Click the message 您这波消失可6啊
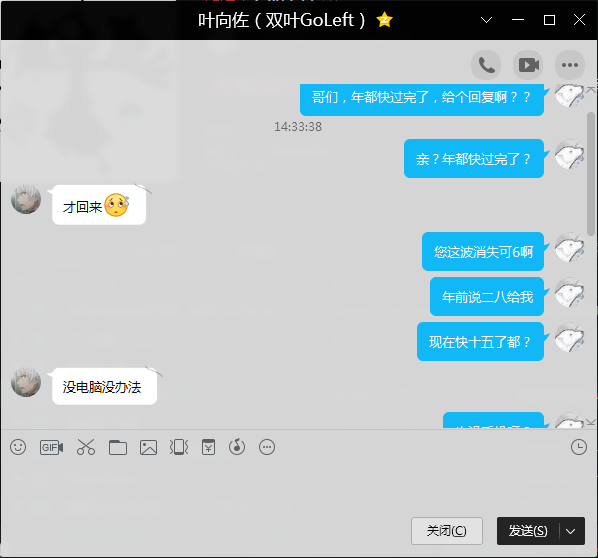 click(x=483, y=251)
